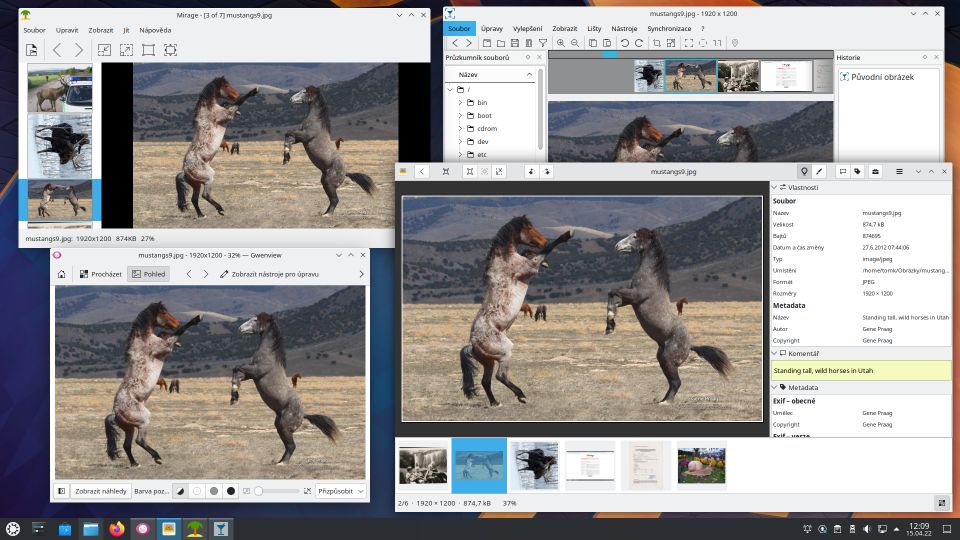Select automatic half-tone background color in Gwenview
Image resolution: width=960 pixels, height=540 pixels.
tap(181, 491)
